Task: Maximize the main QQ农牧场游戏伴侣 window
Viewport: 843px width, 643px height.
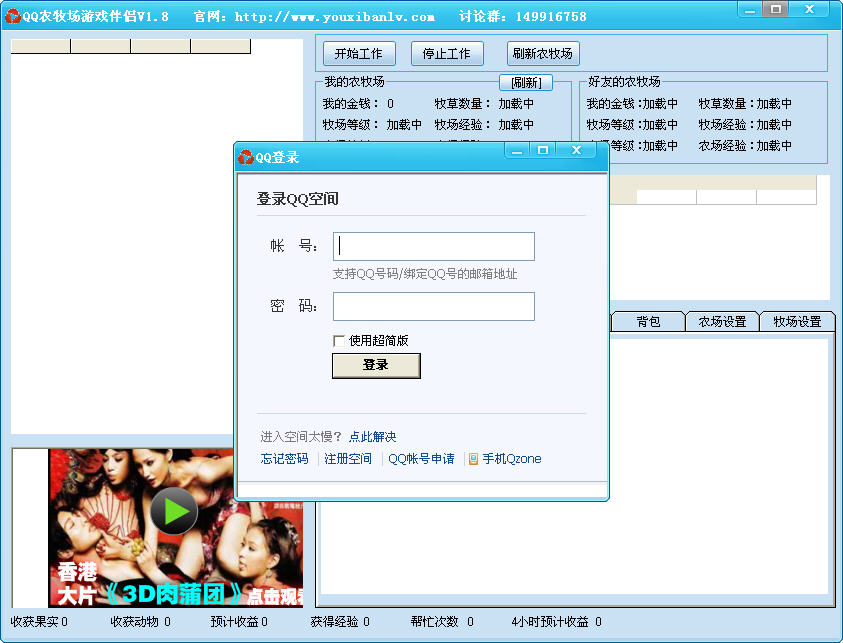Action: 776,9
